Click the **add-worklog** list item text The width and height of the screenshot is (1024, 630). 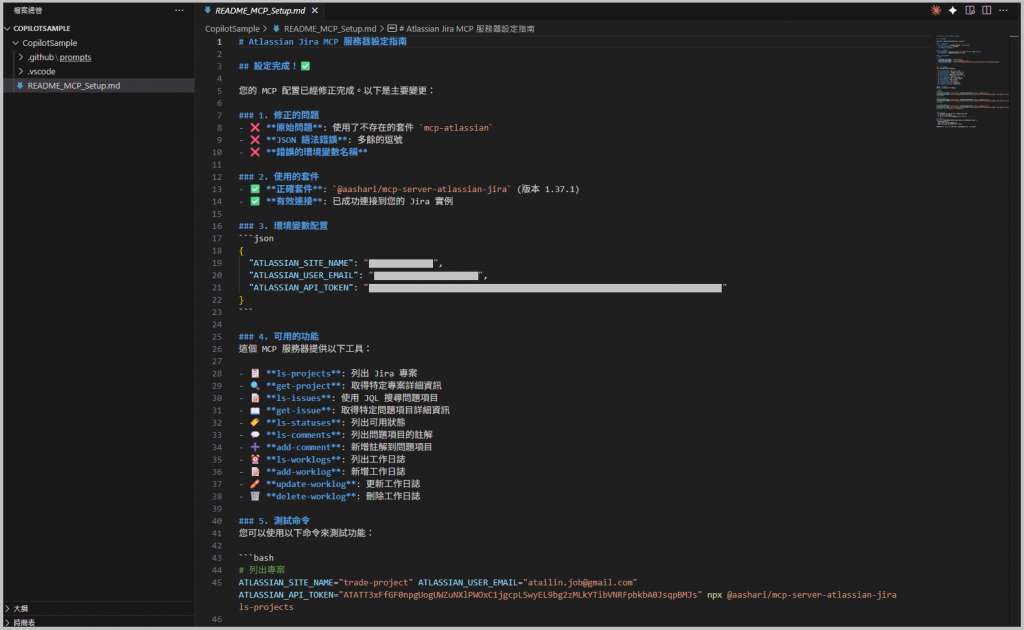point(304,472)
